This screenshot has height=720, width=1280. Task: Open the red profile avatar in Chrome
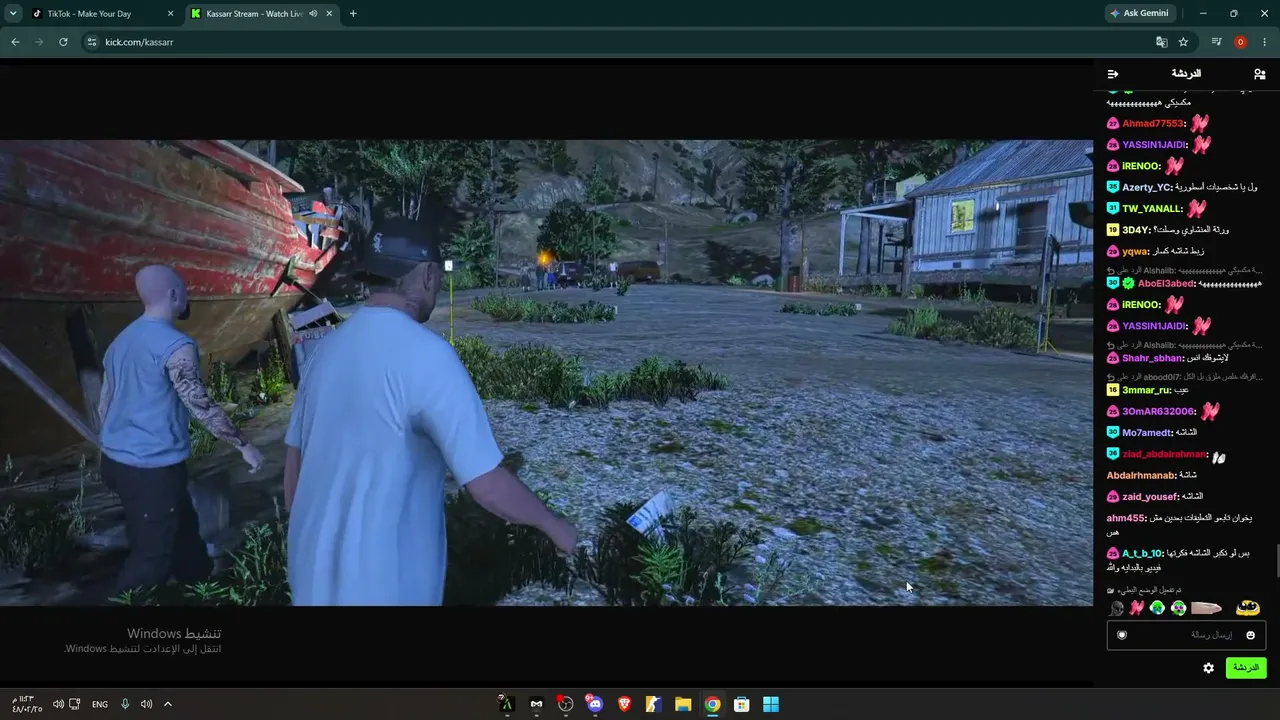[1240, 42]
